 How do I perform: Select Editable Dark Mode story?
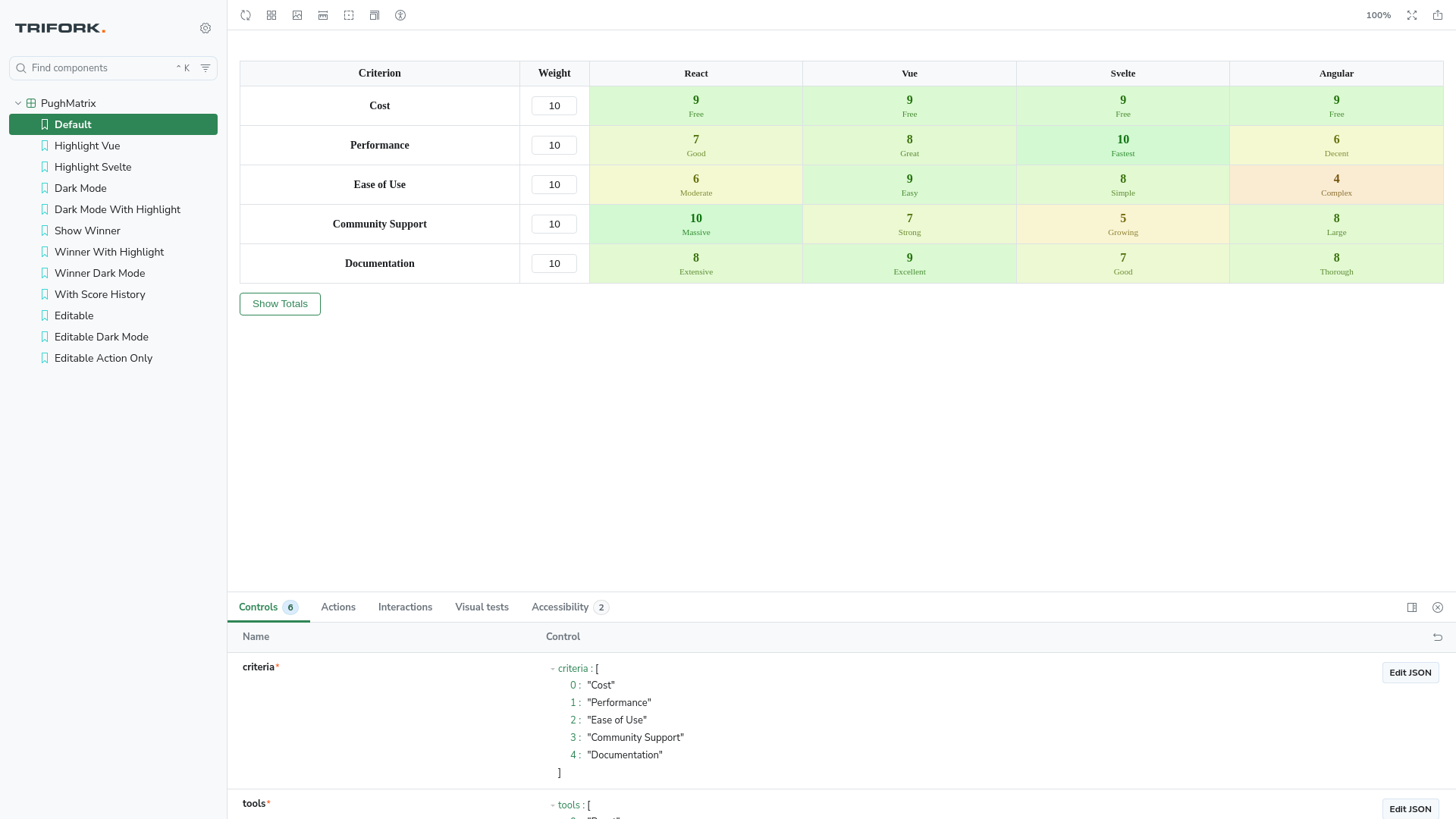(x=113, y=337)
